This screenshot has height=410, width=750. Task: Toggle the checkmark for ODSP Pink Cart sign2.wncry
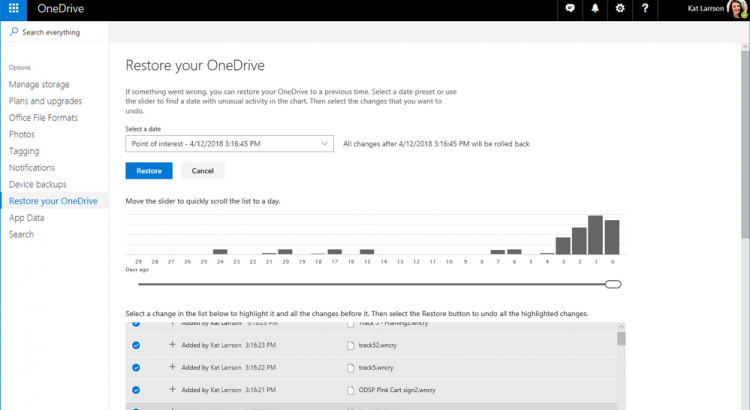click(136, 390)
